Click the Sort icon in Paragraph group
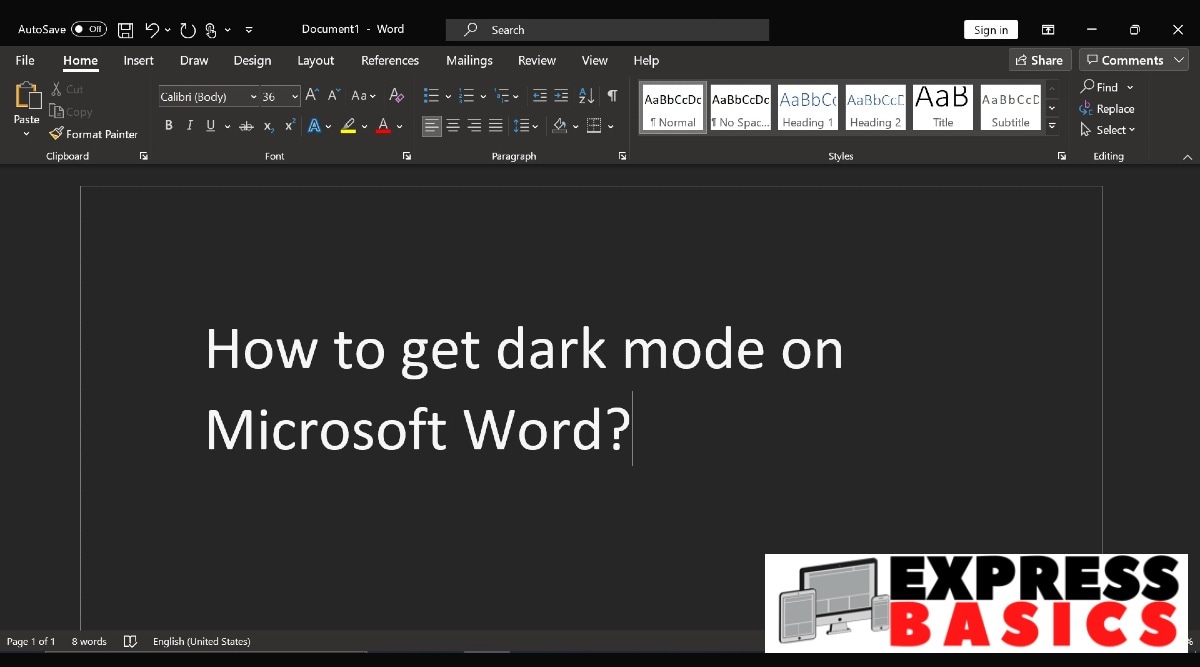1200x667 pixels. [585, 95]
